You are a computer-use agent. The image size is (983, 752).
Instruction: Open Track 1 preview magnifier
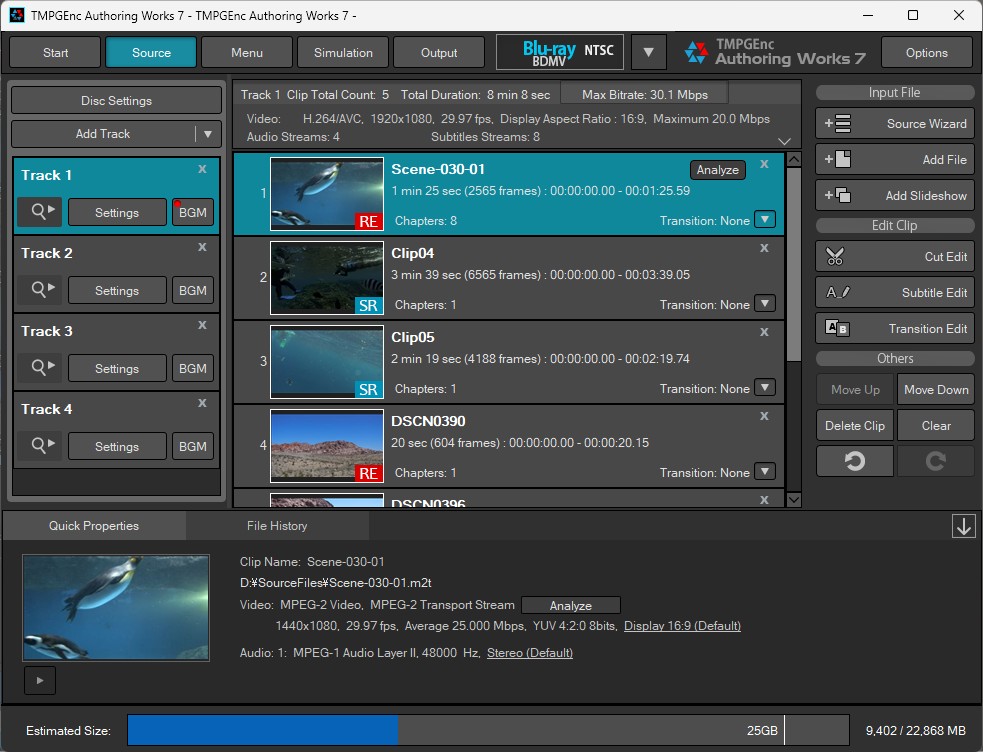39,212
